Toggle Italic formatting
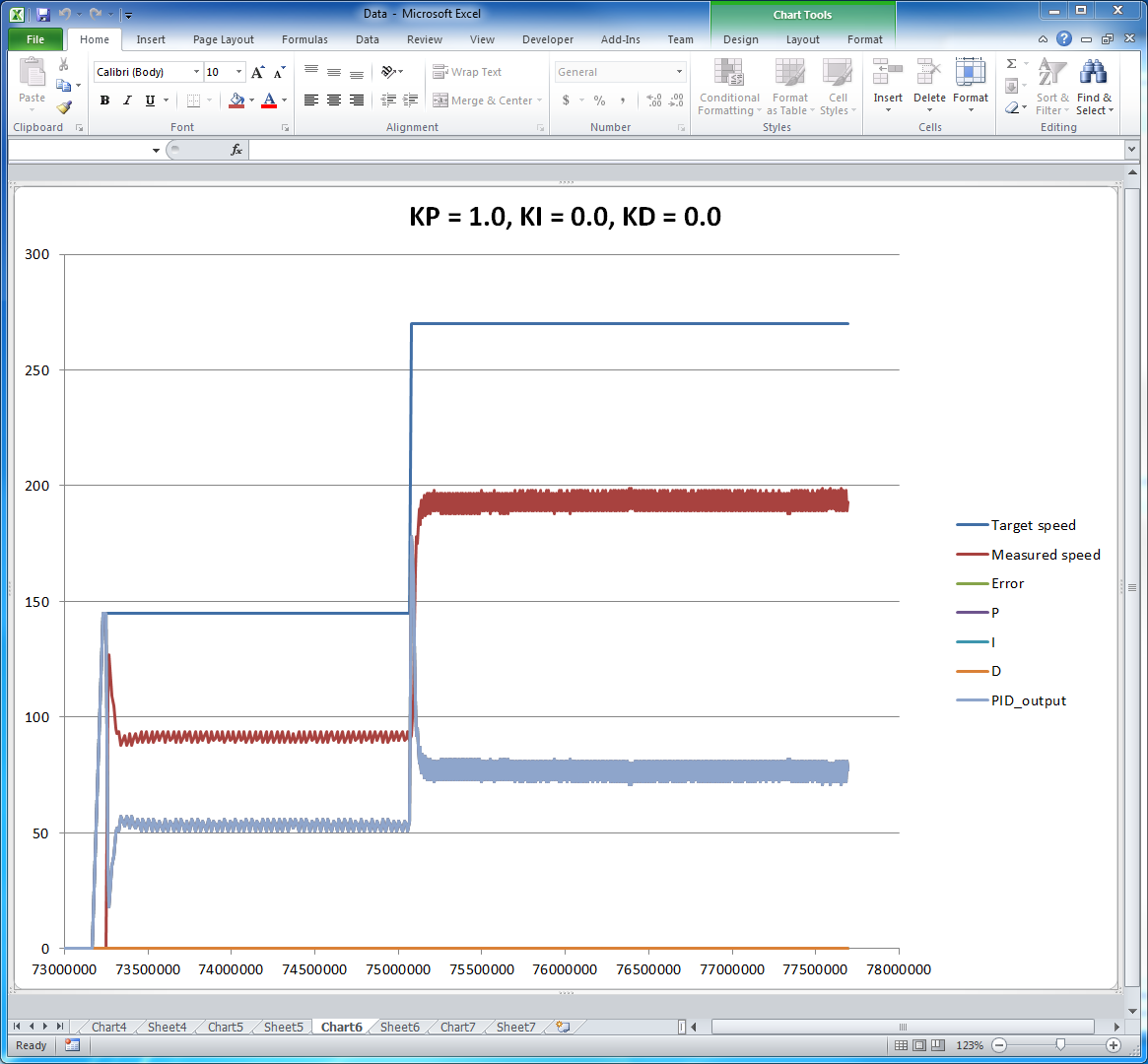 coord(127,100)
